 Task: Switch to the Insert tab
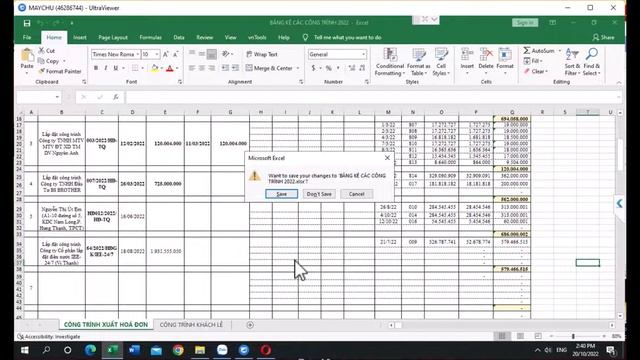pos(80,37)
